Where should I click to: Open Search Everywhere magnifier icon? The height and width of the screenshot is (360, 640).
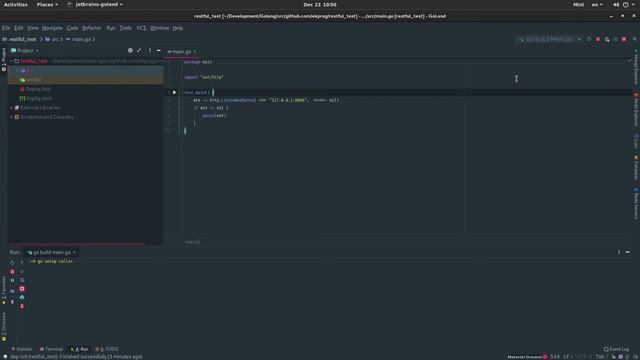click(x=635, y=39)
